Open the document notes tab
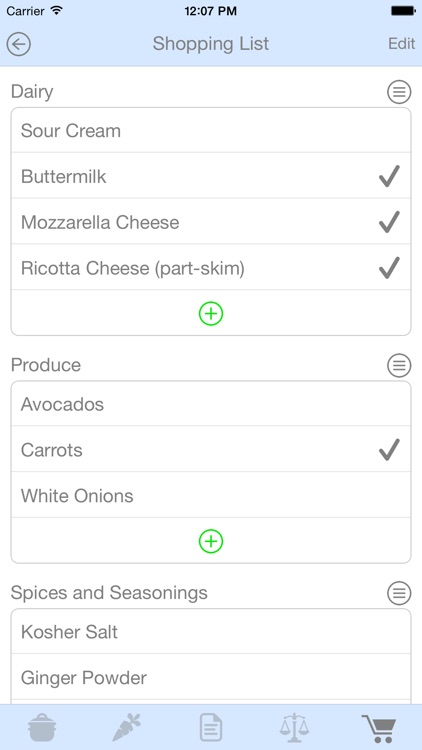Image resolution: width=422 pixels, height=750 pixels. tap(211, 727)
